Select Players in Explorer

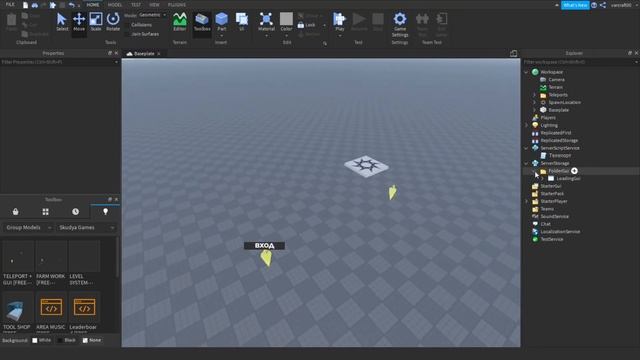(548, 118)
